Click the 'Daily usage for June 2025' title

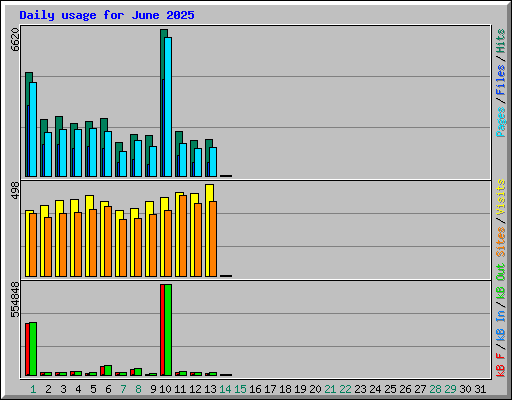[x=107, y=15]
